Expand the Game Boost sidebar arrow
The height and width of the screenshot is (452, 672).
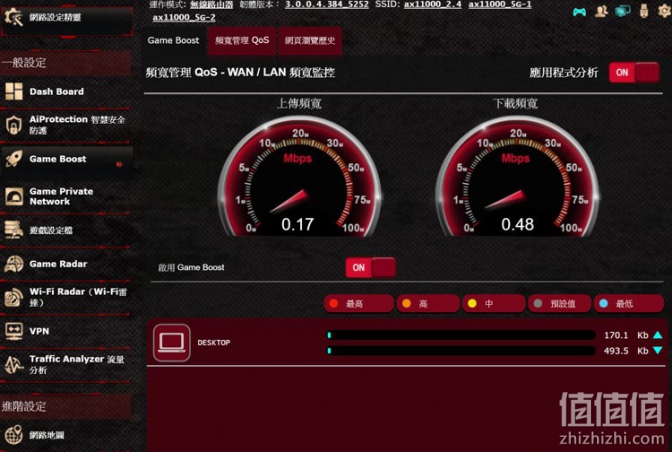(120, 164)
